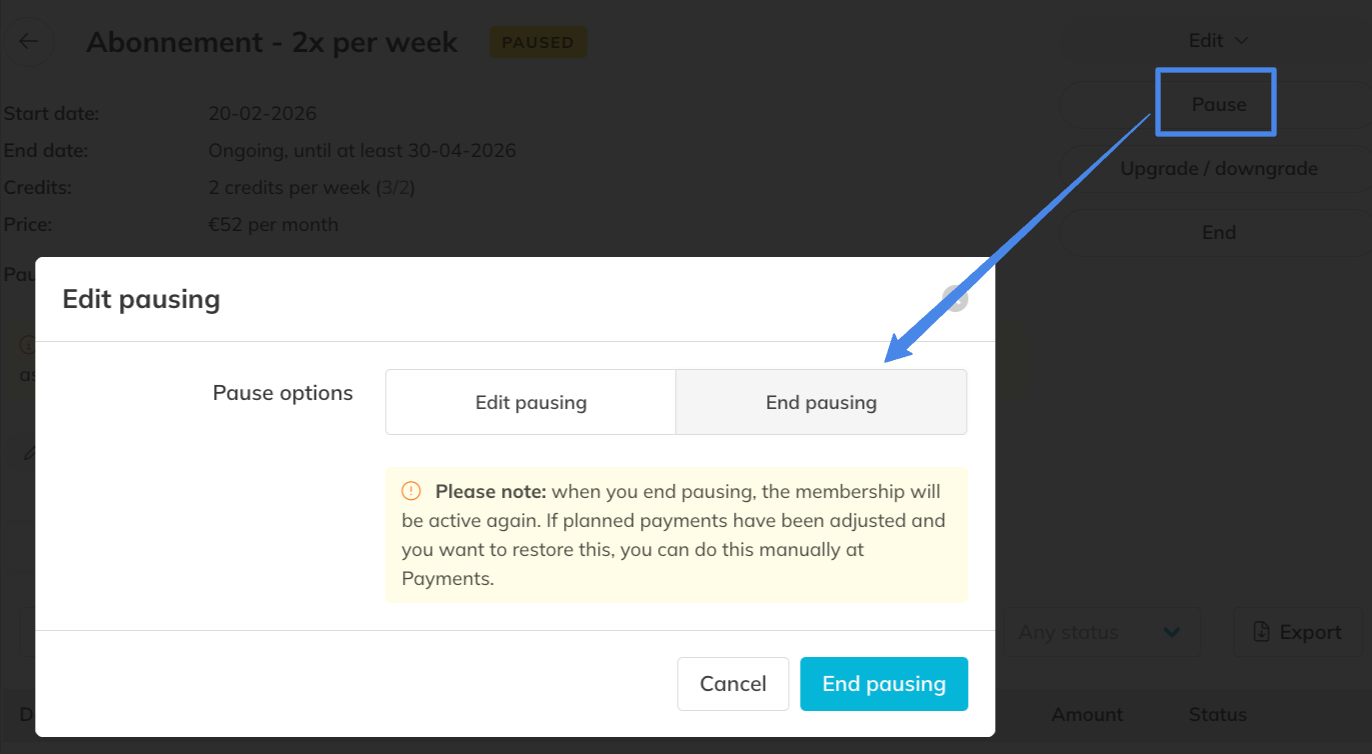The image size is (1372, 754).
Task: Close the Edit pausing dialog with the X icon
Action: pos(955,298)
